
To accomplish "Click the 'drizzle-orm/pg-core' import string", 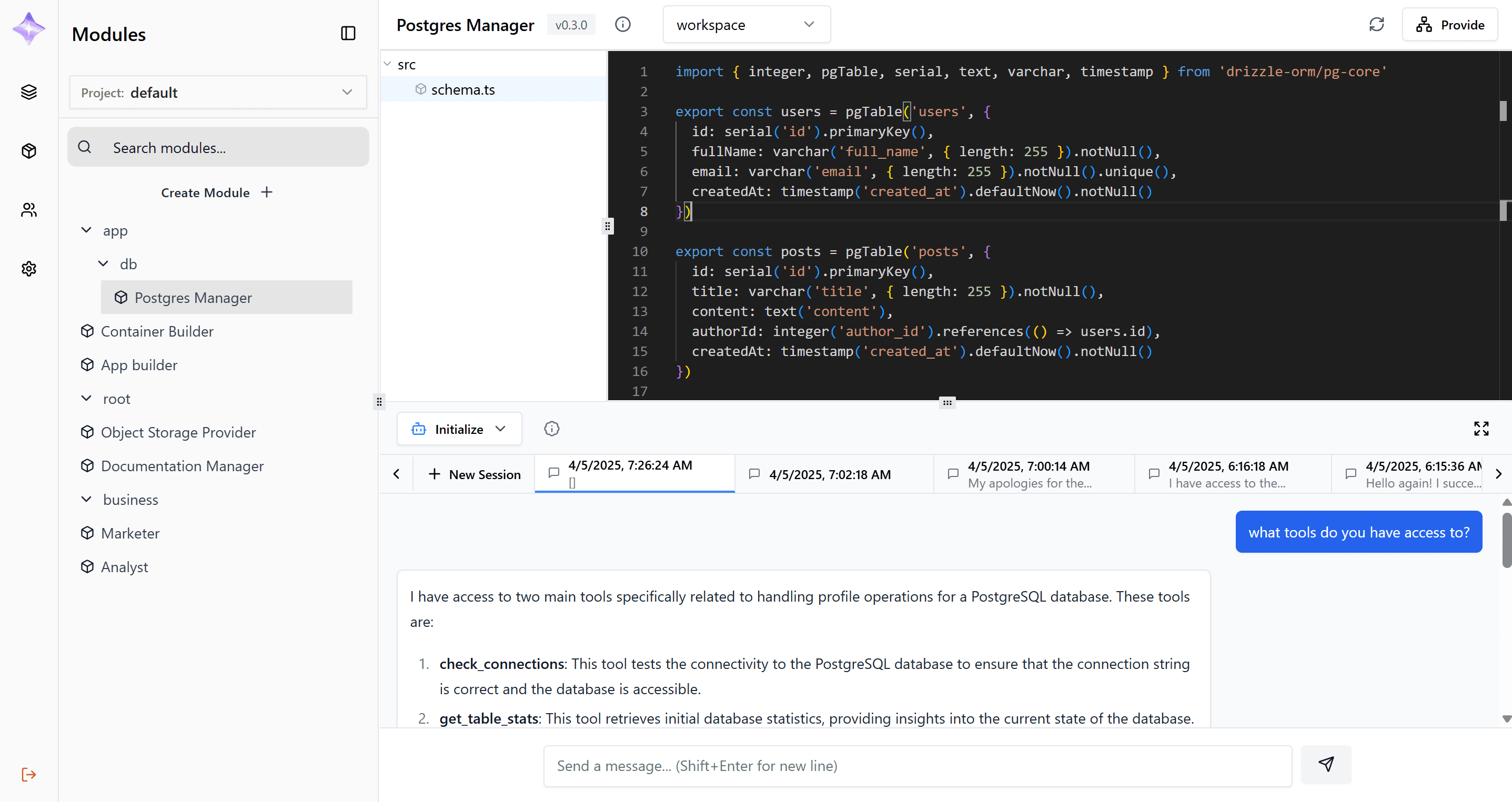I will point(1303,72).
